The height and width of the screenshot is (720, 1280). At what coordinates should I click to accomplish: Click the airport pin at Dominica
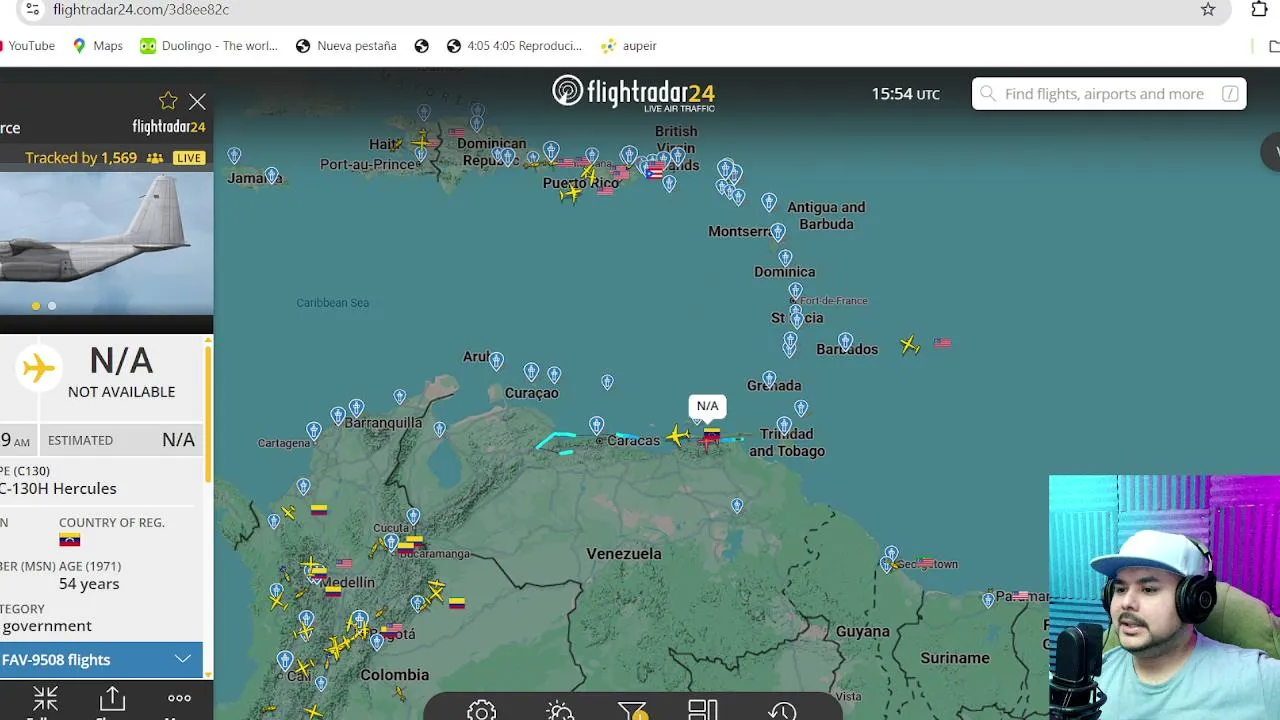click(785, 258)
